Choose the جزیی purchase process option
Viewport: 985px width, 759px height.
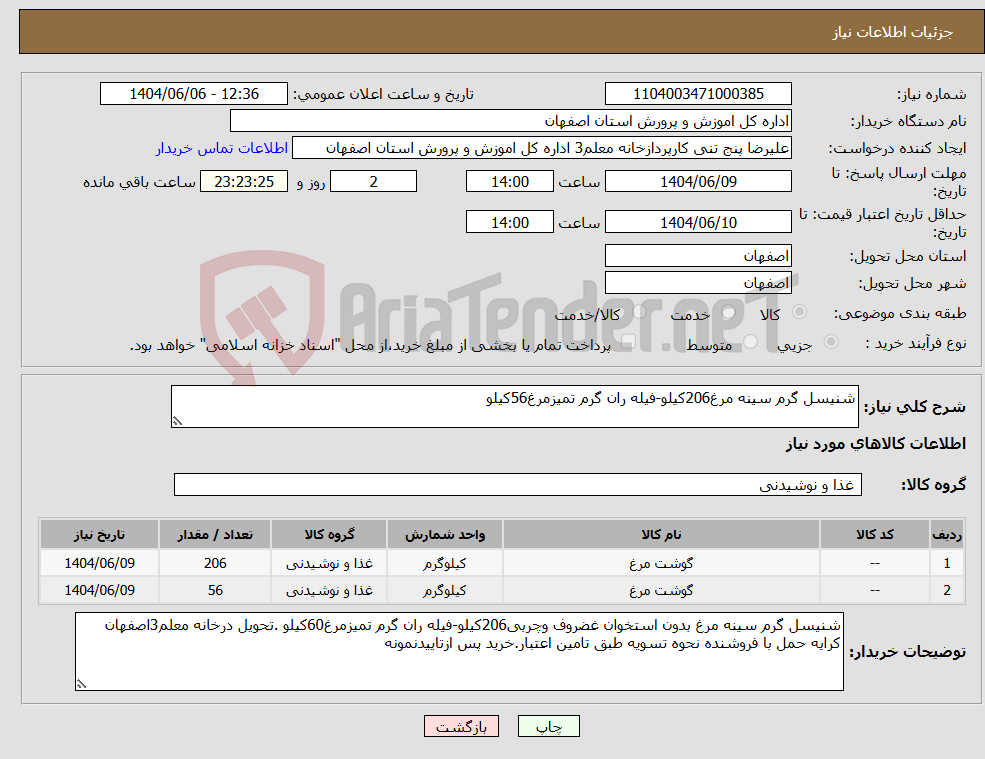(x=833, y=343)
